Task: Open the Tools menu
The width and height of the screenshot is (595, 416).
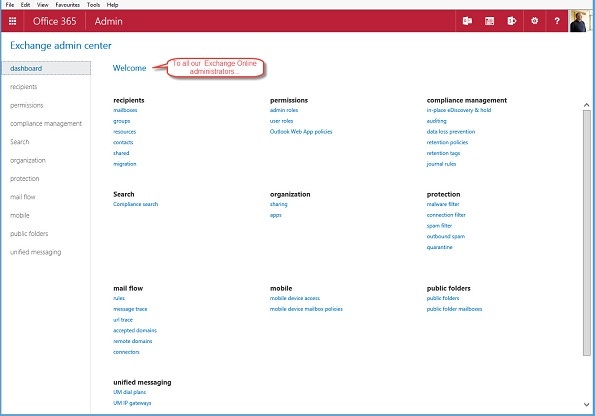Action: click(x=93, y=5)
